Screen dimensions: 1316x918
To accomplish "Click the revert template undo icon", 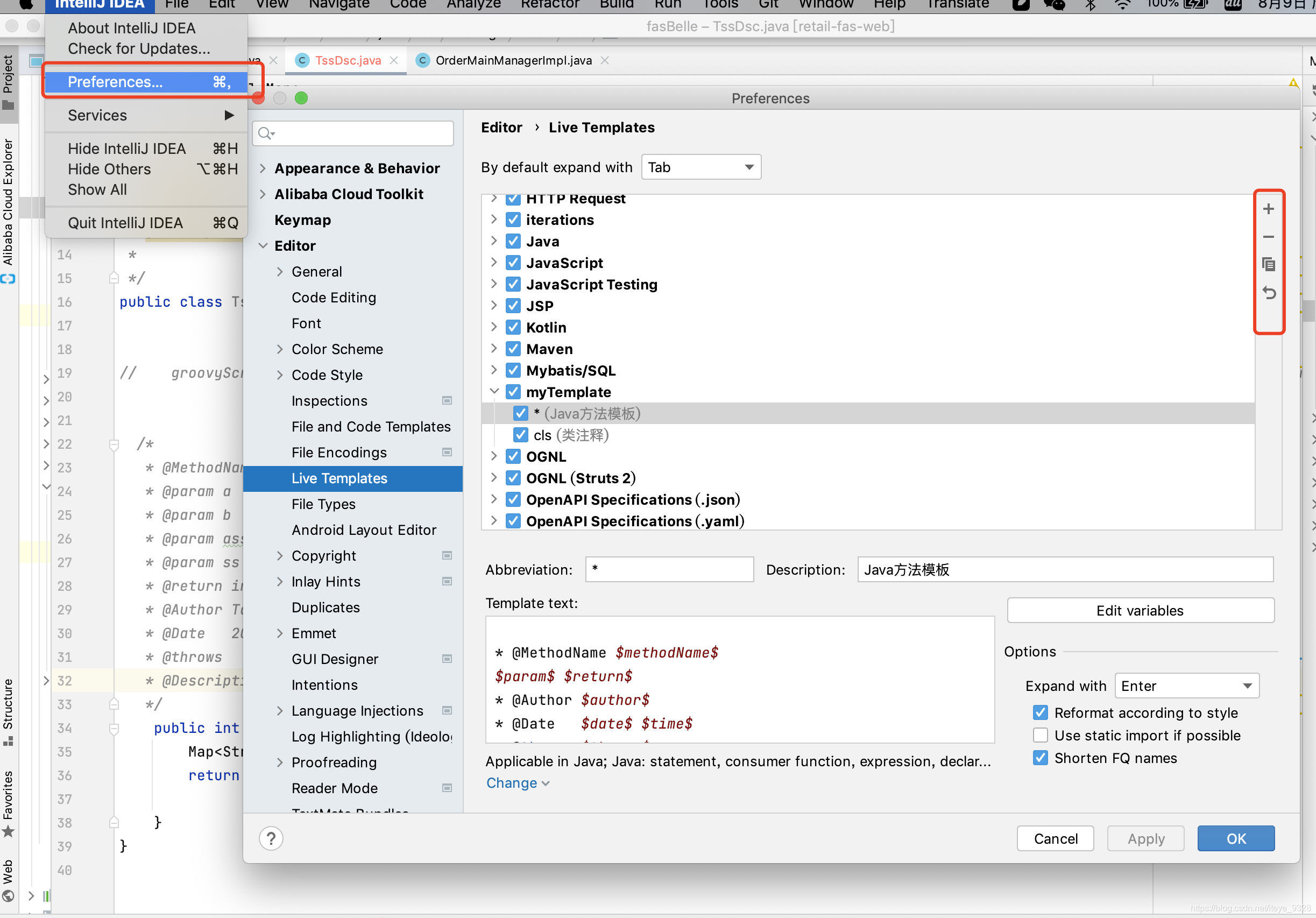I will pos(1268,293).
